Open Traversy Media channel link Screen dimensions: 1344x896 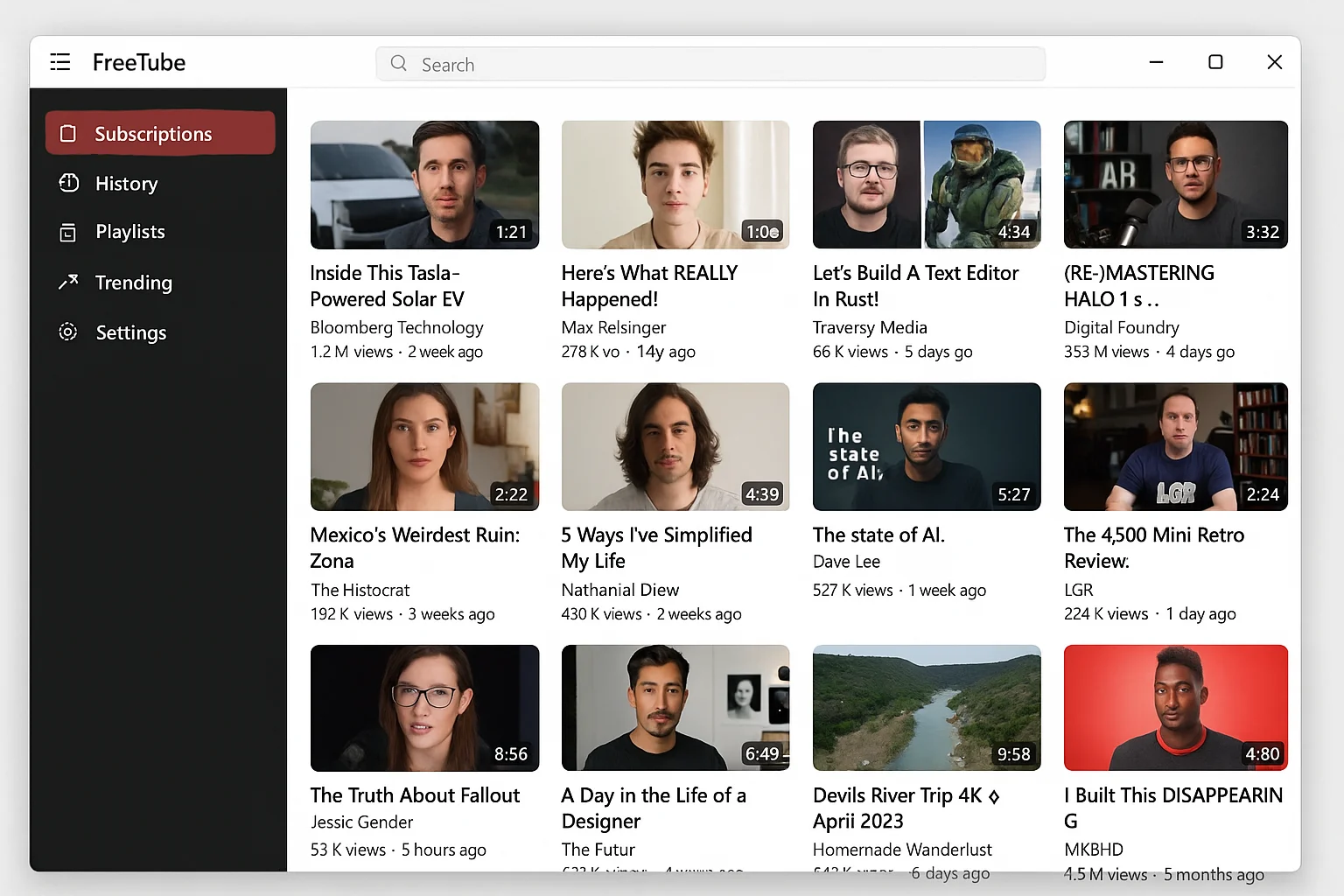pos(870,327)
